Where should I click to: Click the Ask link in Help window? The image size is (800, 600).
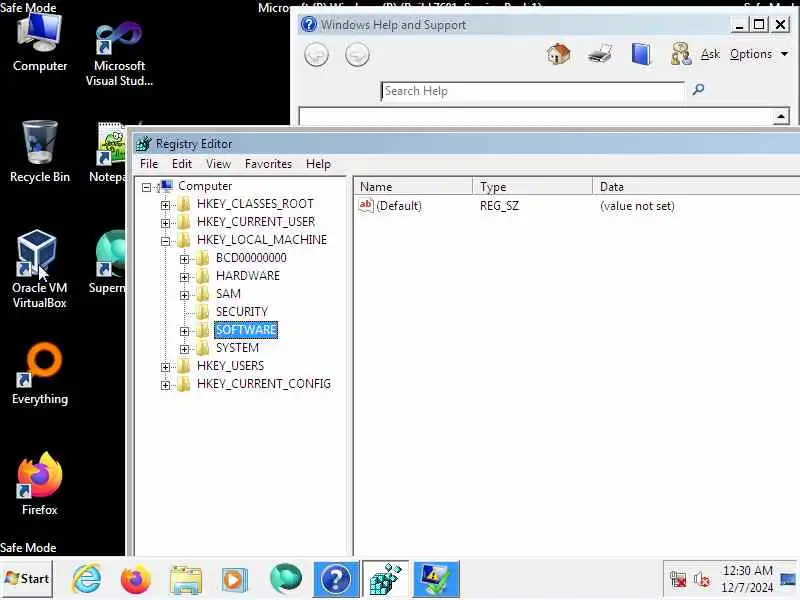point(710,54)
